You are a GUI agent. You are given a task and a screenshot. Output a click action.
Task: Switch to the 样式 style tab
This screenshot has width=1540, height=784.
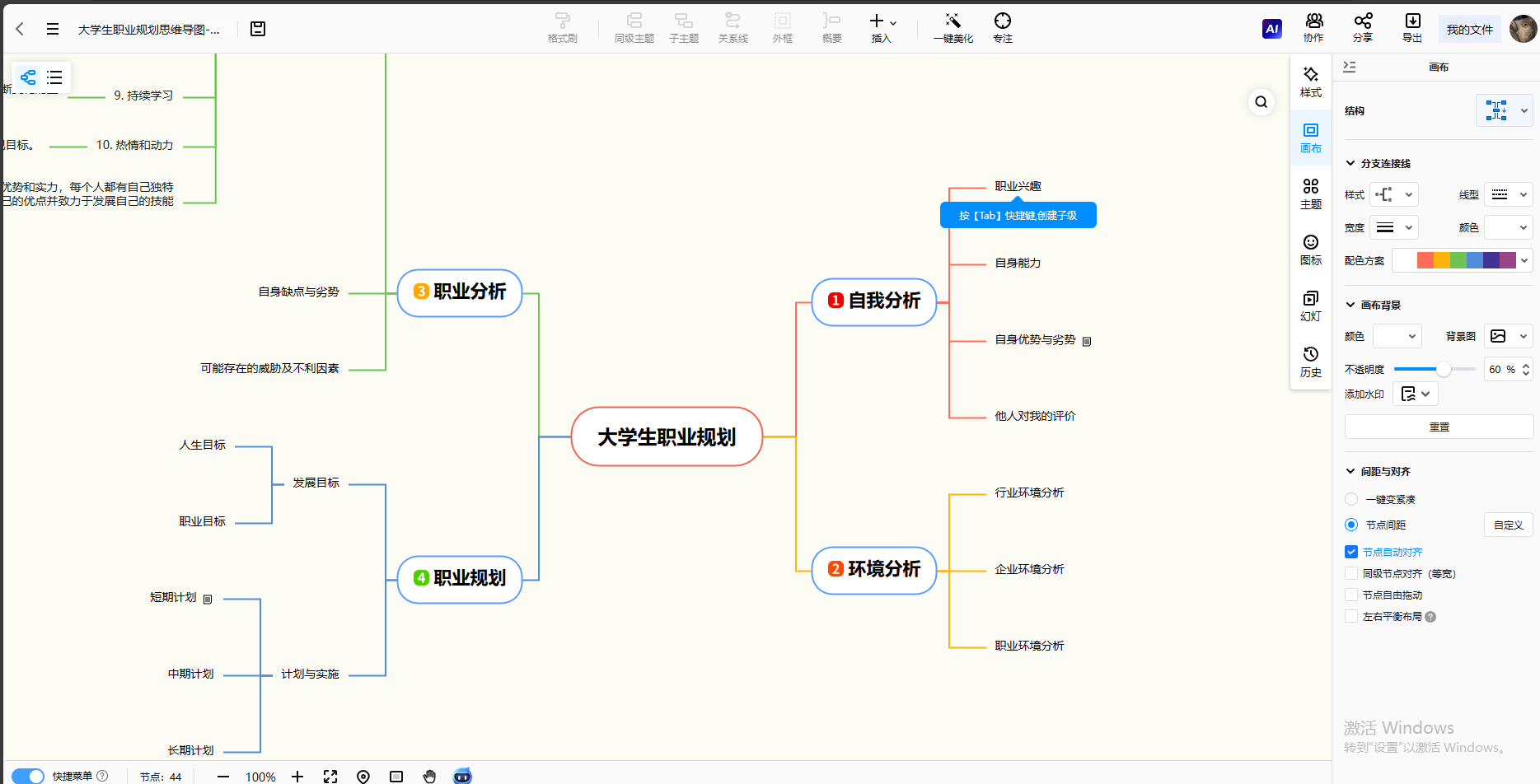click(1310, 82)
